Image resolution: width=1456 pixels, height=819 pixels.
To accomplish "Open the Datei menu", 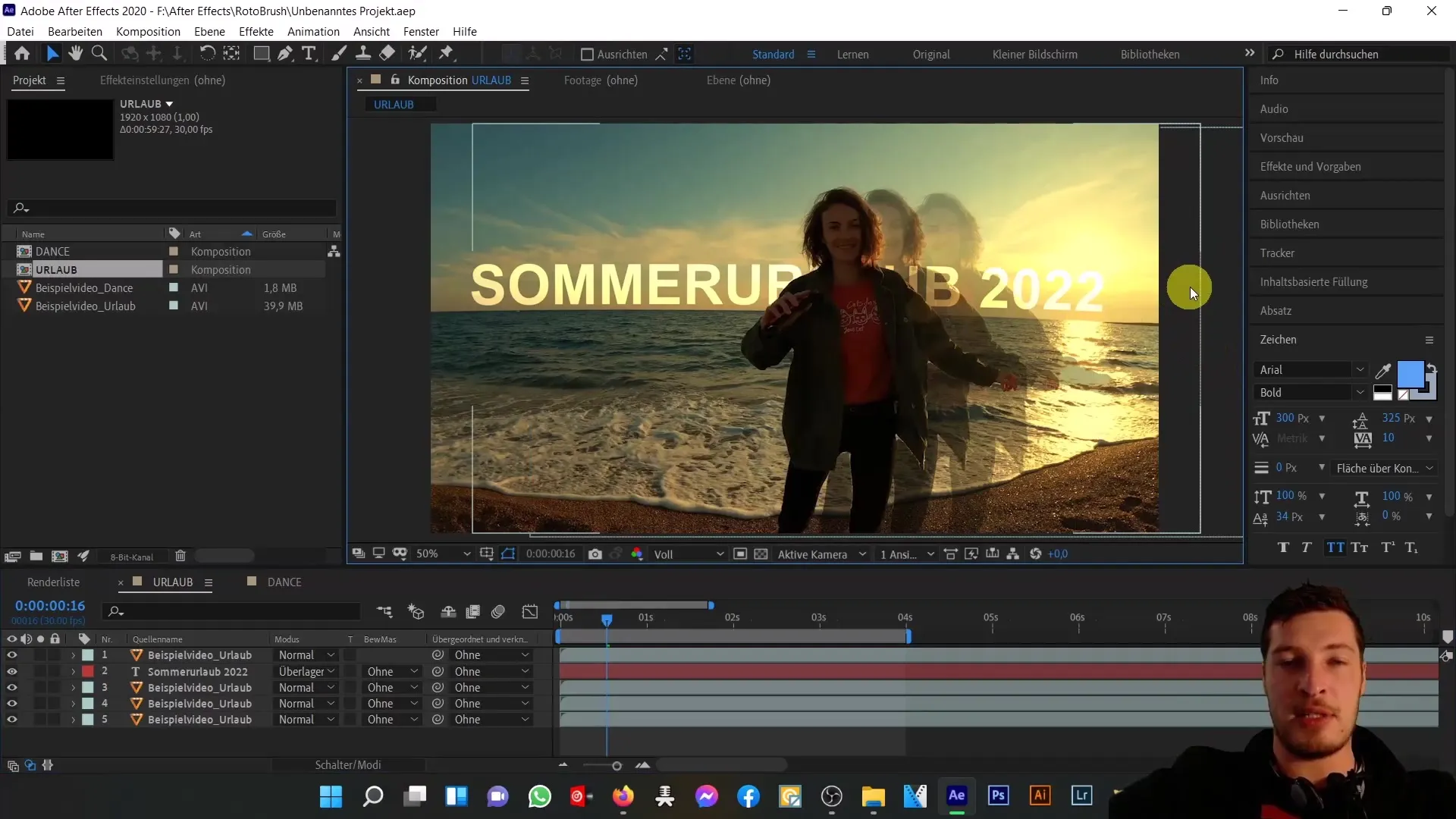I will (x=20, y=31).
